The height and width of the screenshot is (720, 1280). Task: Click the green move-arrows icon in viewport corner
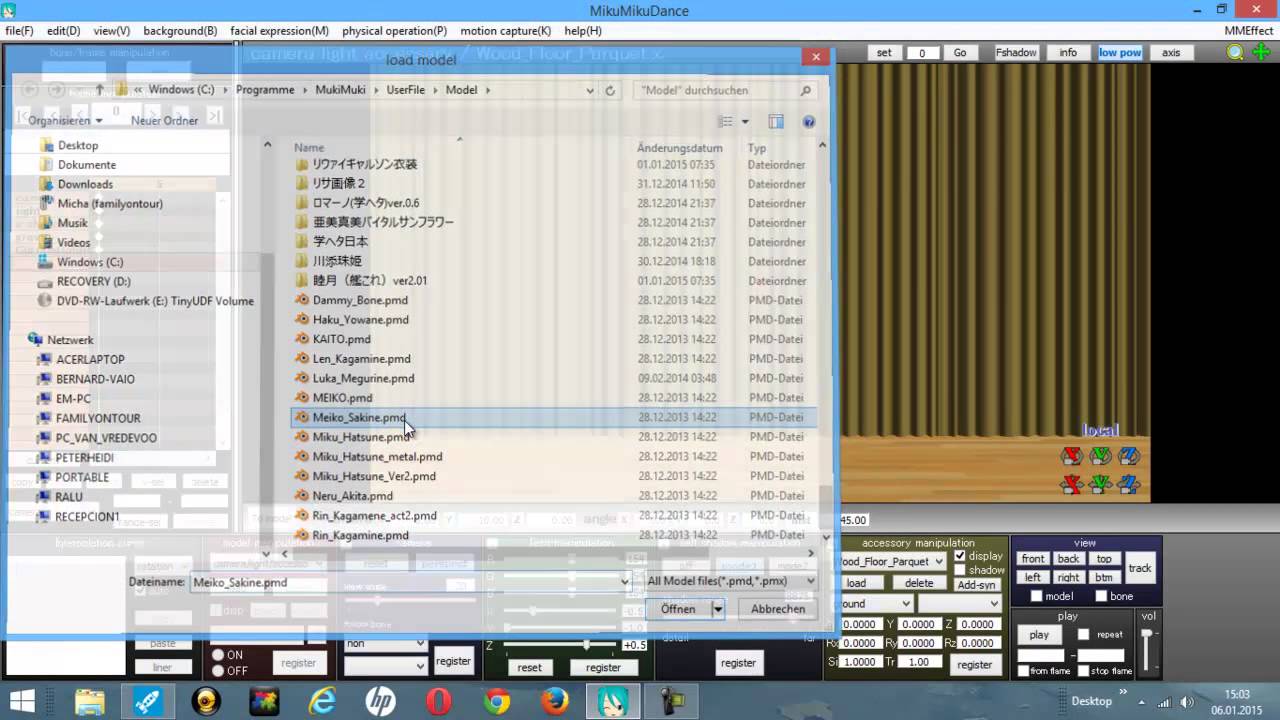(1260, 52)
